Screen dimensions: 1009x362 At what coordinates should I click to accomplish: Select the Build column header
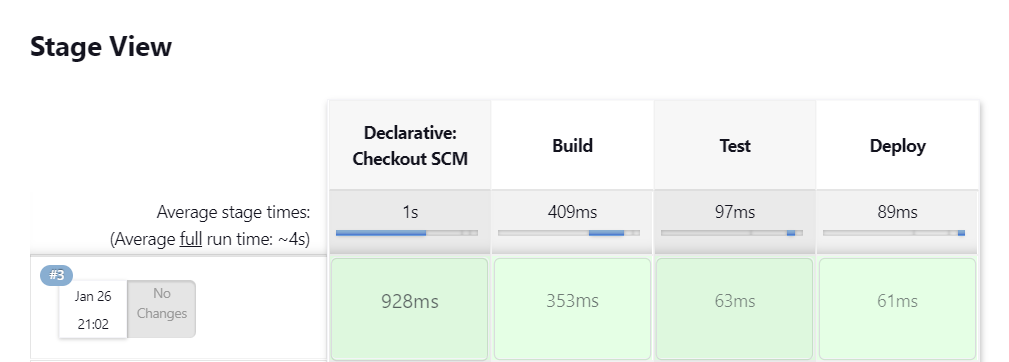tap(572, 146)
